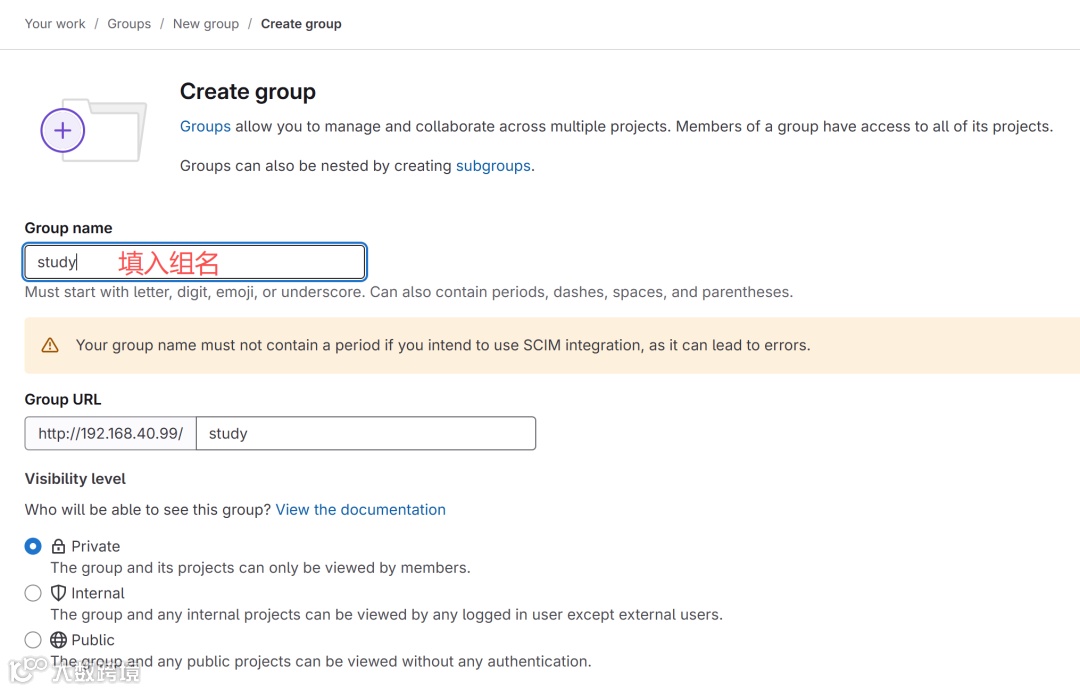Click the warning triangle icon in SCIM alert
This screenshot has width=1080, height=691.
click(50, 345)
